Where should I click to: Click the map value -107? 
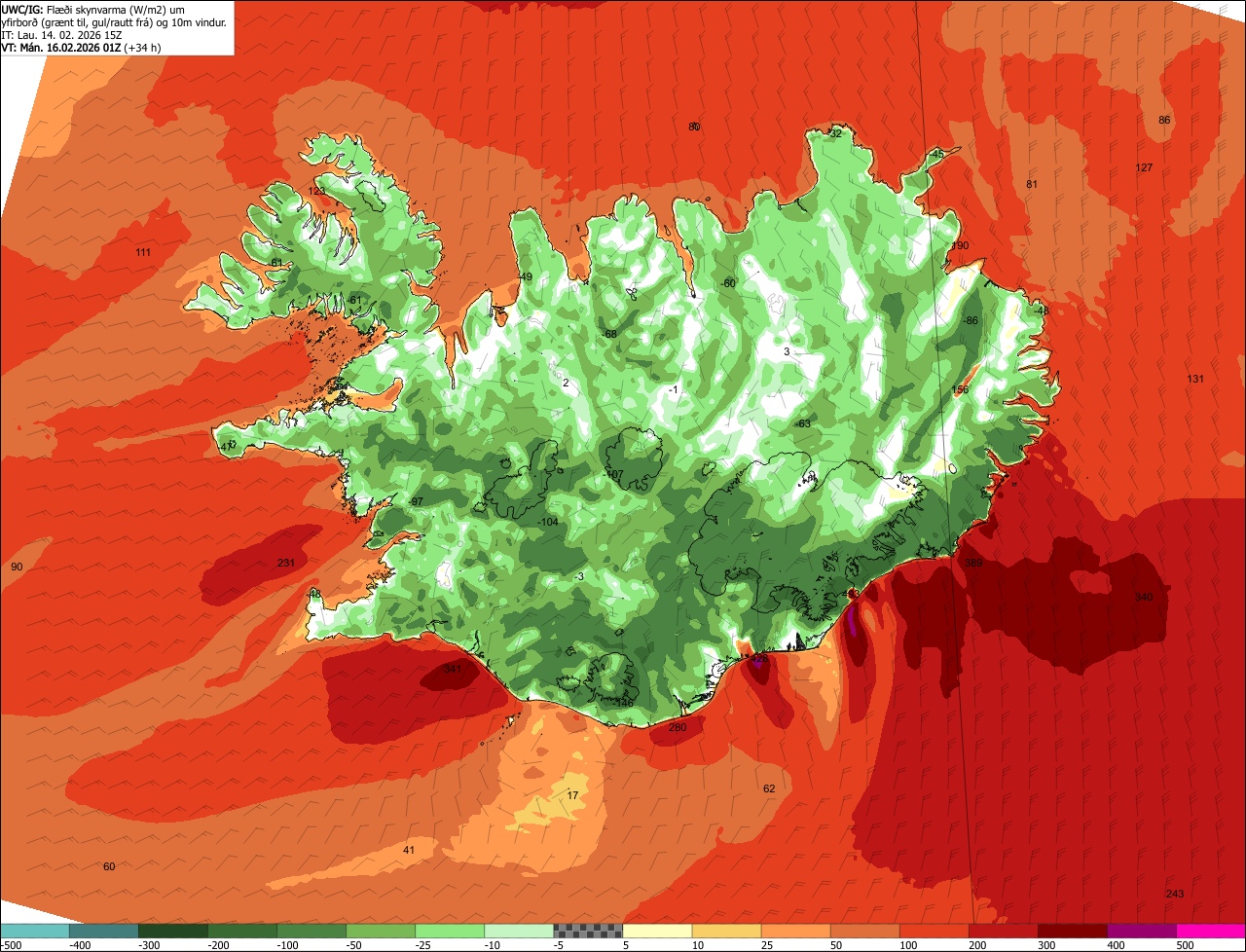pyautogui.click(x=613, y=475)
